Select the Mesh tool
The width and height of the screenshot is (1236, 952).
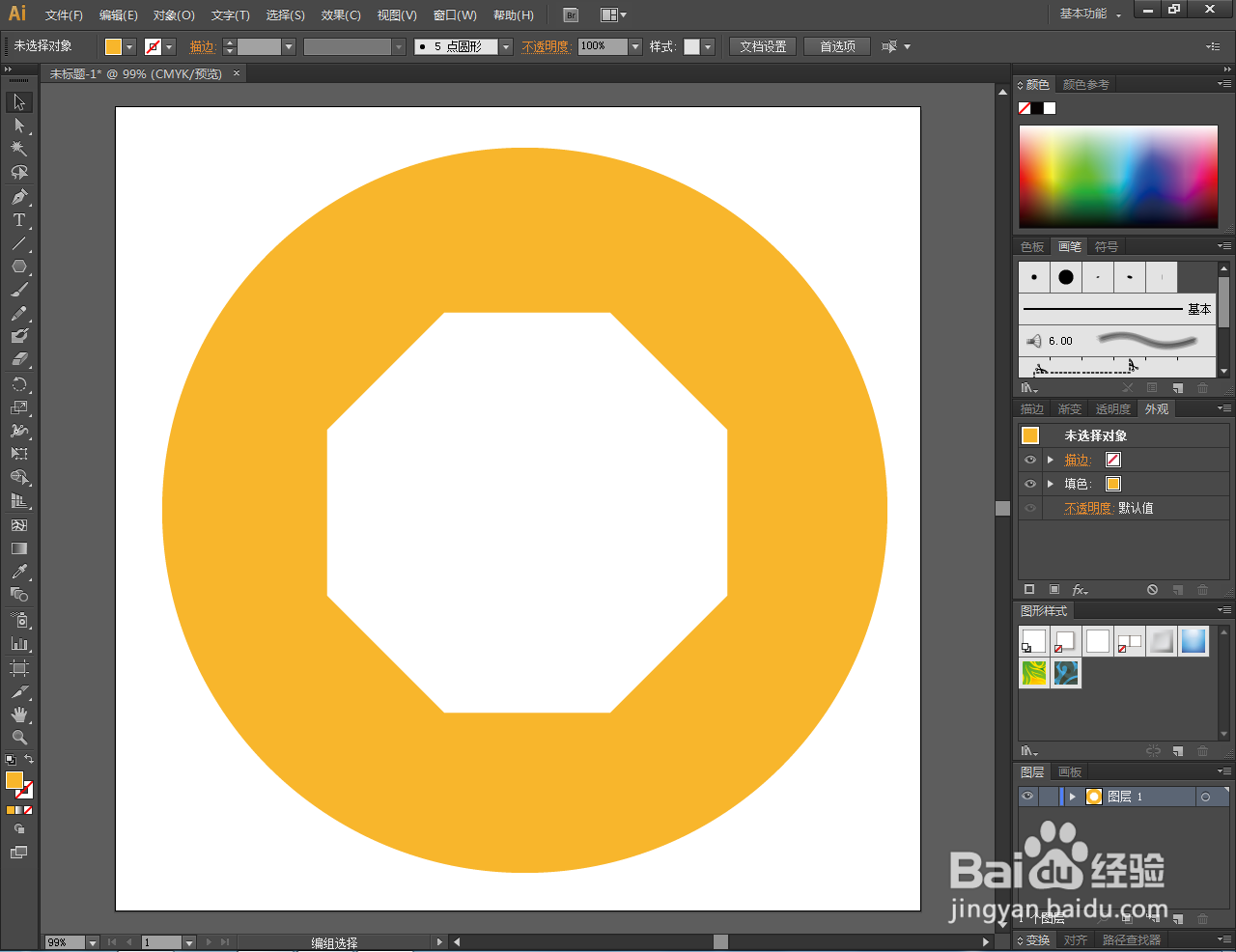point(19,525)
